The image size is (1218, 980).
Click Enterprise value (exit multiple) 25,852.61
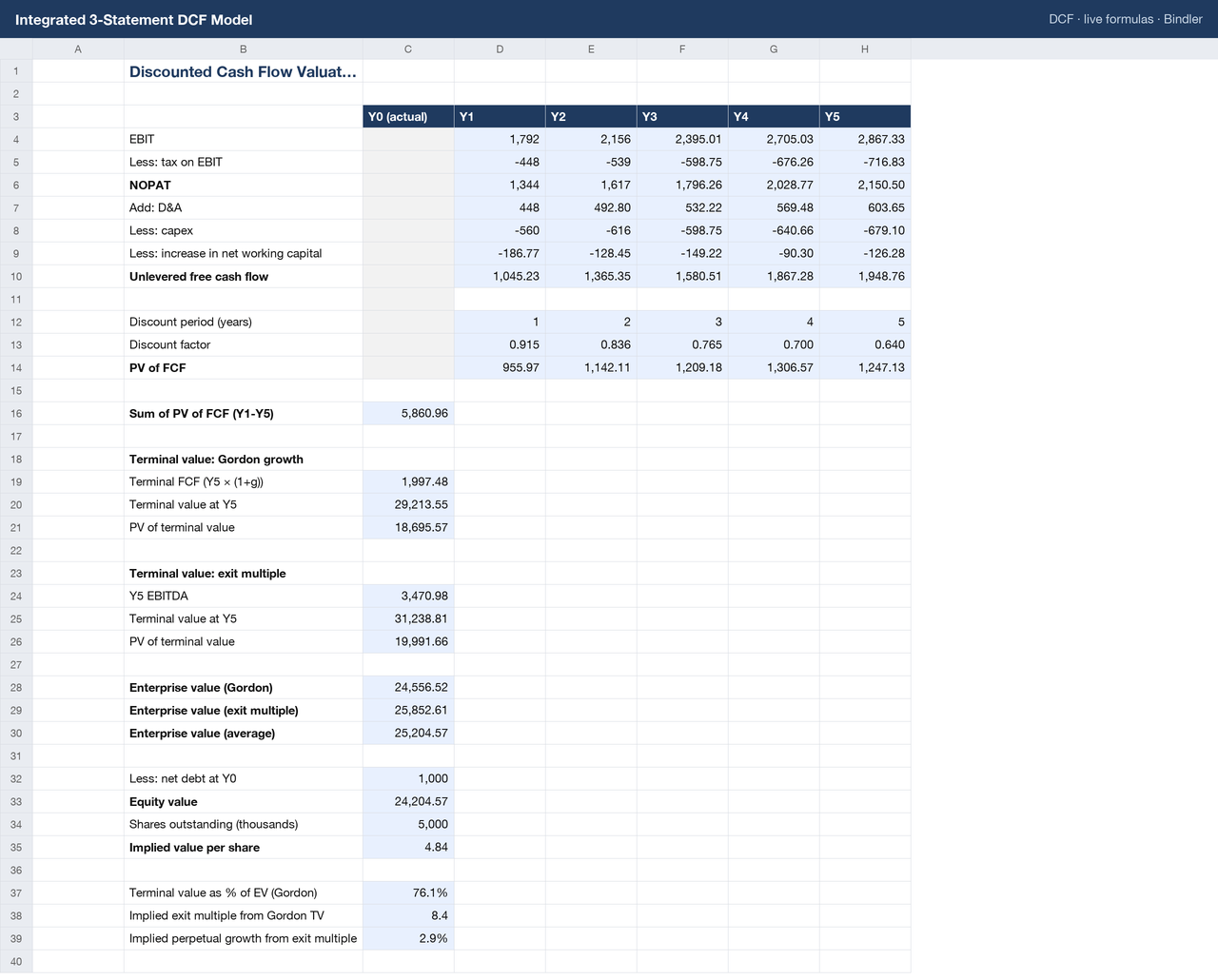click(x=408, y=711)
